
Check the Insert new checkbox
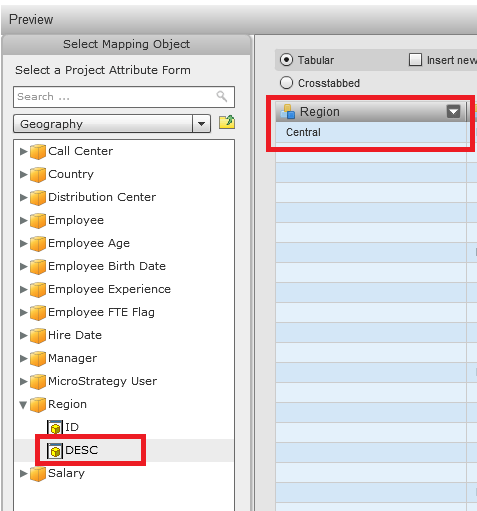tap(415, 60)
